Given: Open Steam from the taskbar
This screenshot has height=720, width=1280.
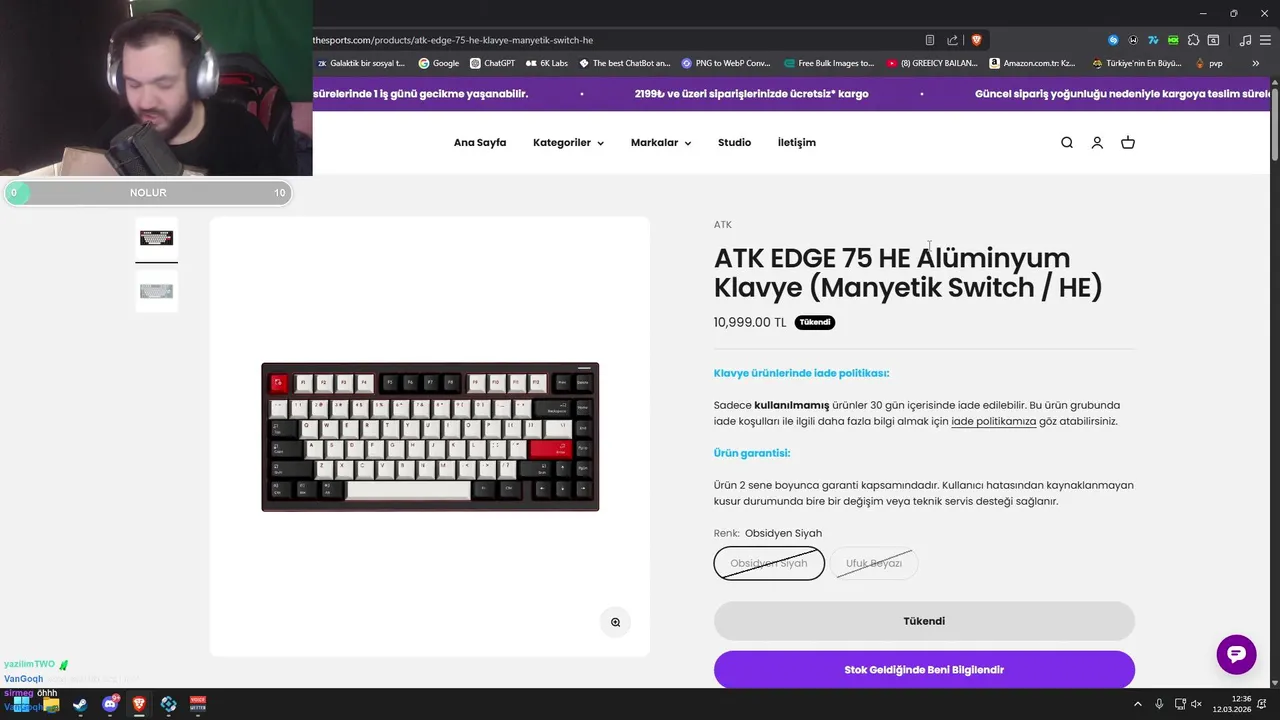Looking at the screenshot, I should tap(80, 705).
